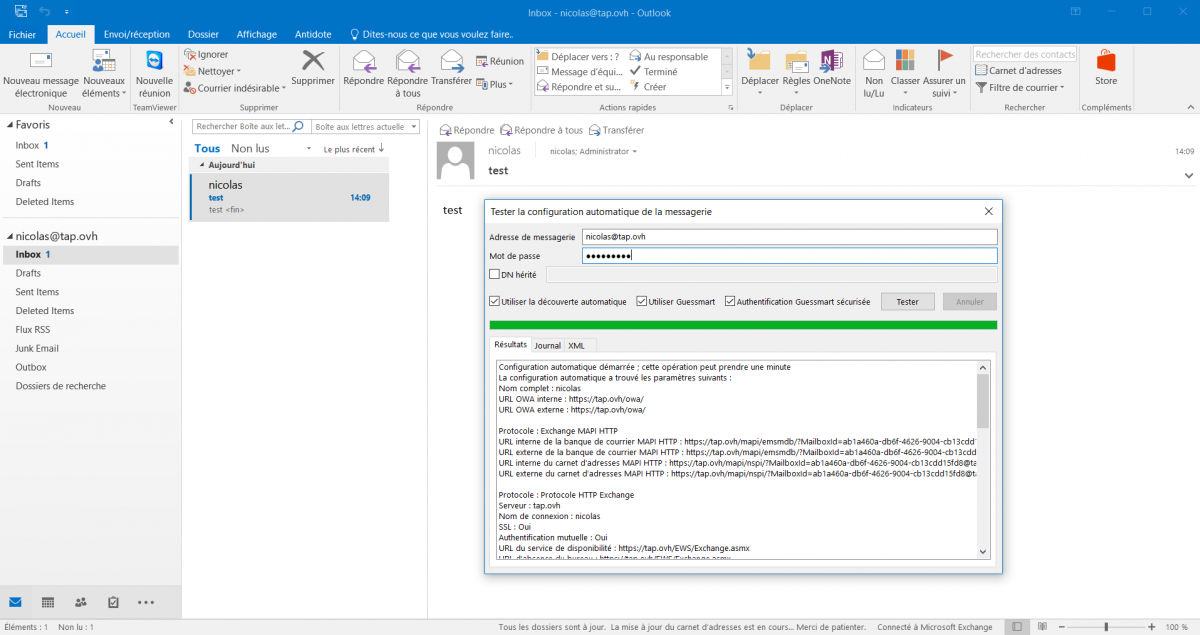The height and width of the screenshot is (635, 1200).
Task: Open the Nouveaux éléments menu
Action: coord(104,73)
